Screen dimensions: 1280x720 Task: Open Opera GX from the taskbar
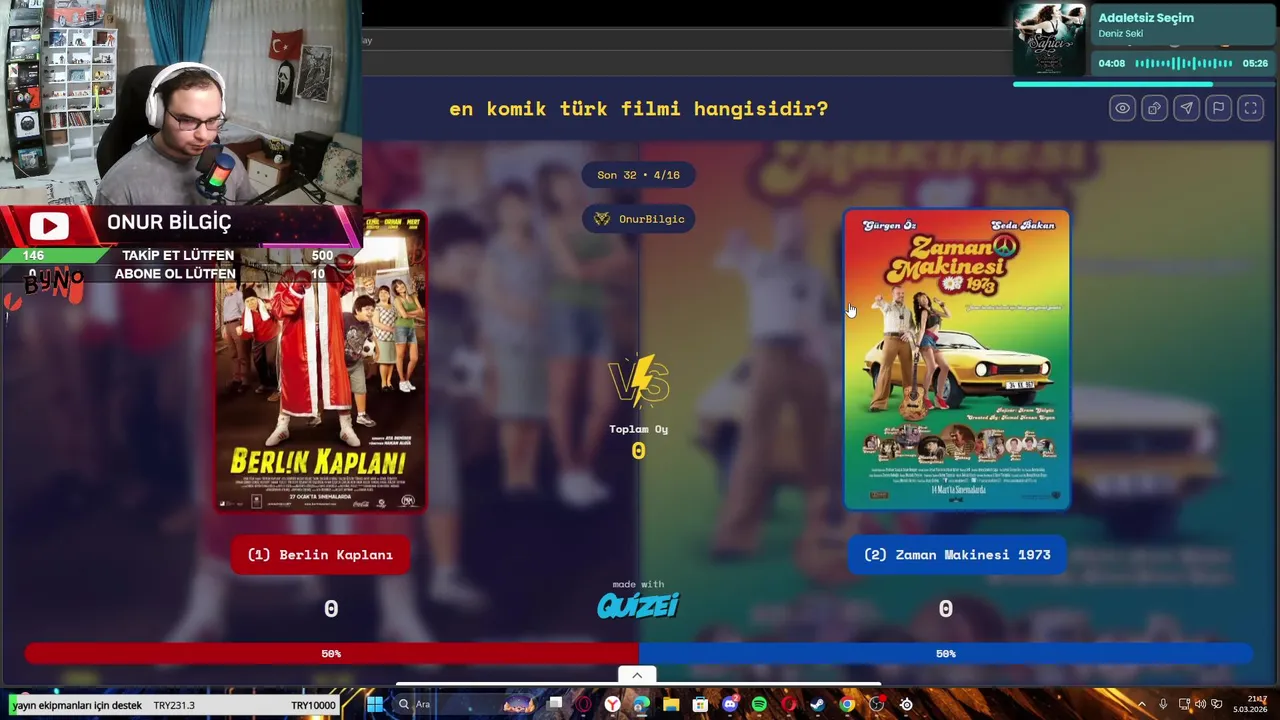click(x=584, y=705)
